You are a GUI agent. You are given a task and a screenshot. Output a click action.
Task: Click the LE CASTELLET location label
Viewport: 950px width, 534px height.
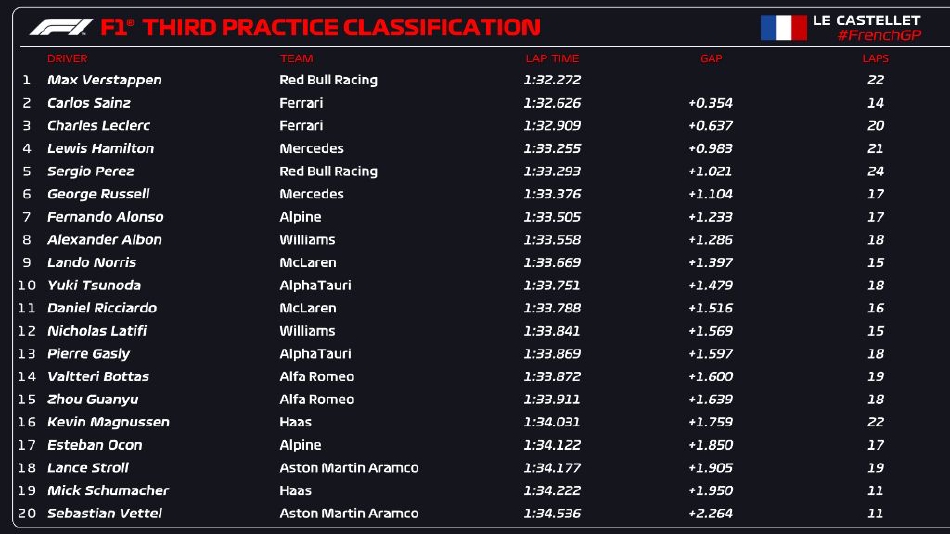(866, 20)
